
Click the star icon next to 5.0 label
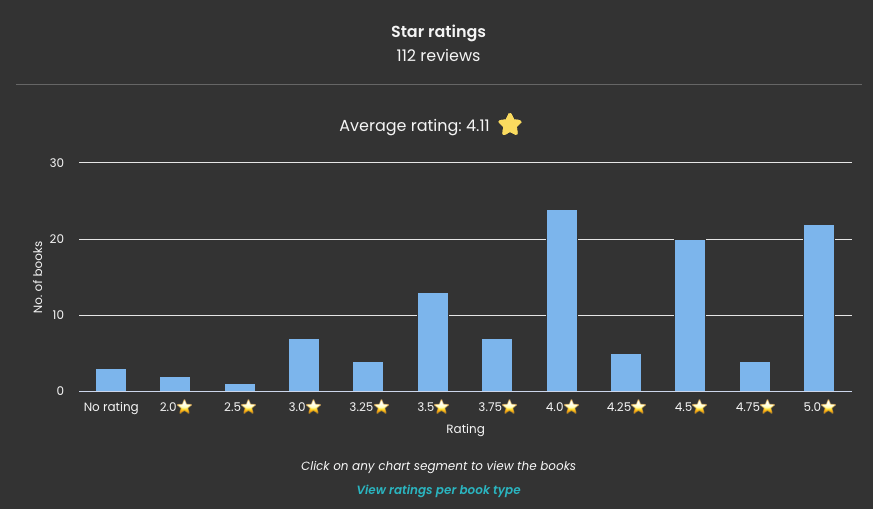pyautogui.click(x=828, y=407)
